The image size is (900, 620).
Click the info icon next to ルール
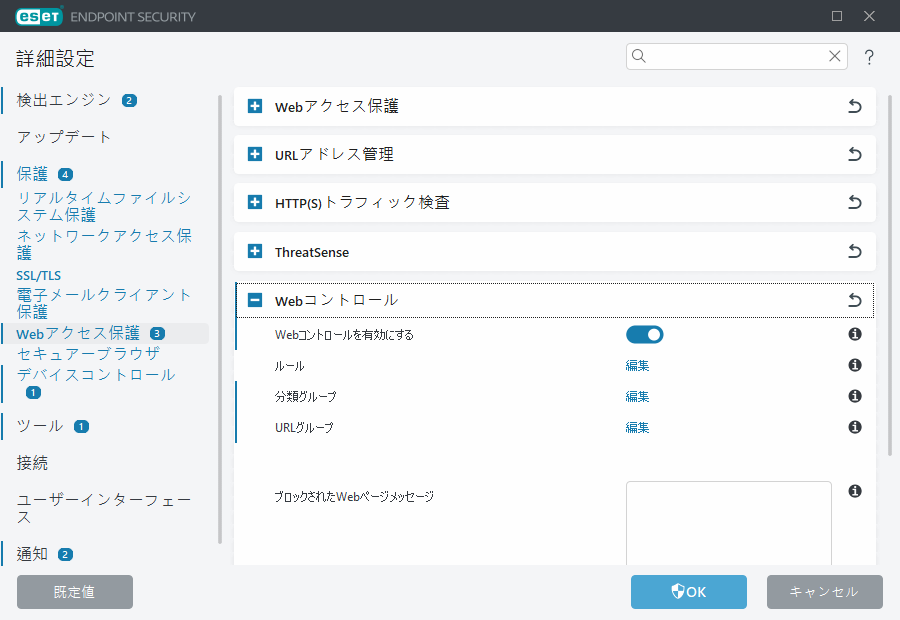[855, 365]
